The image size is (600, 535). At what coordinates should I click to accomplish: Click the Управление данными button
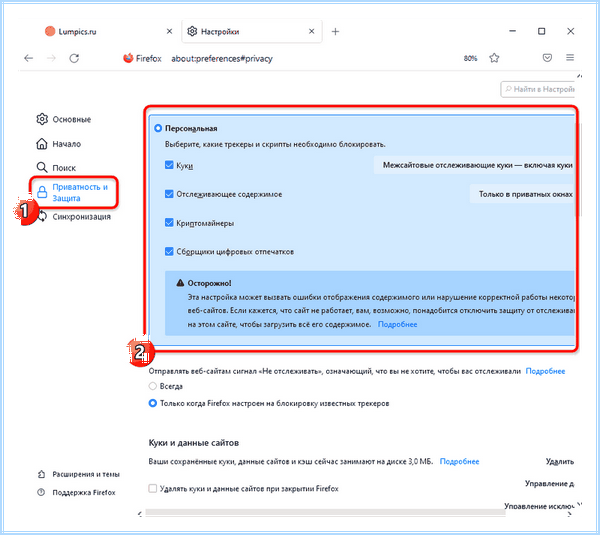pos(549,483)
